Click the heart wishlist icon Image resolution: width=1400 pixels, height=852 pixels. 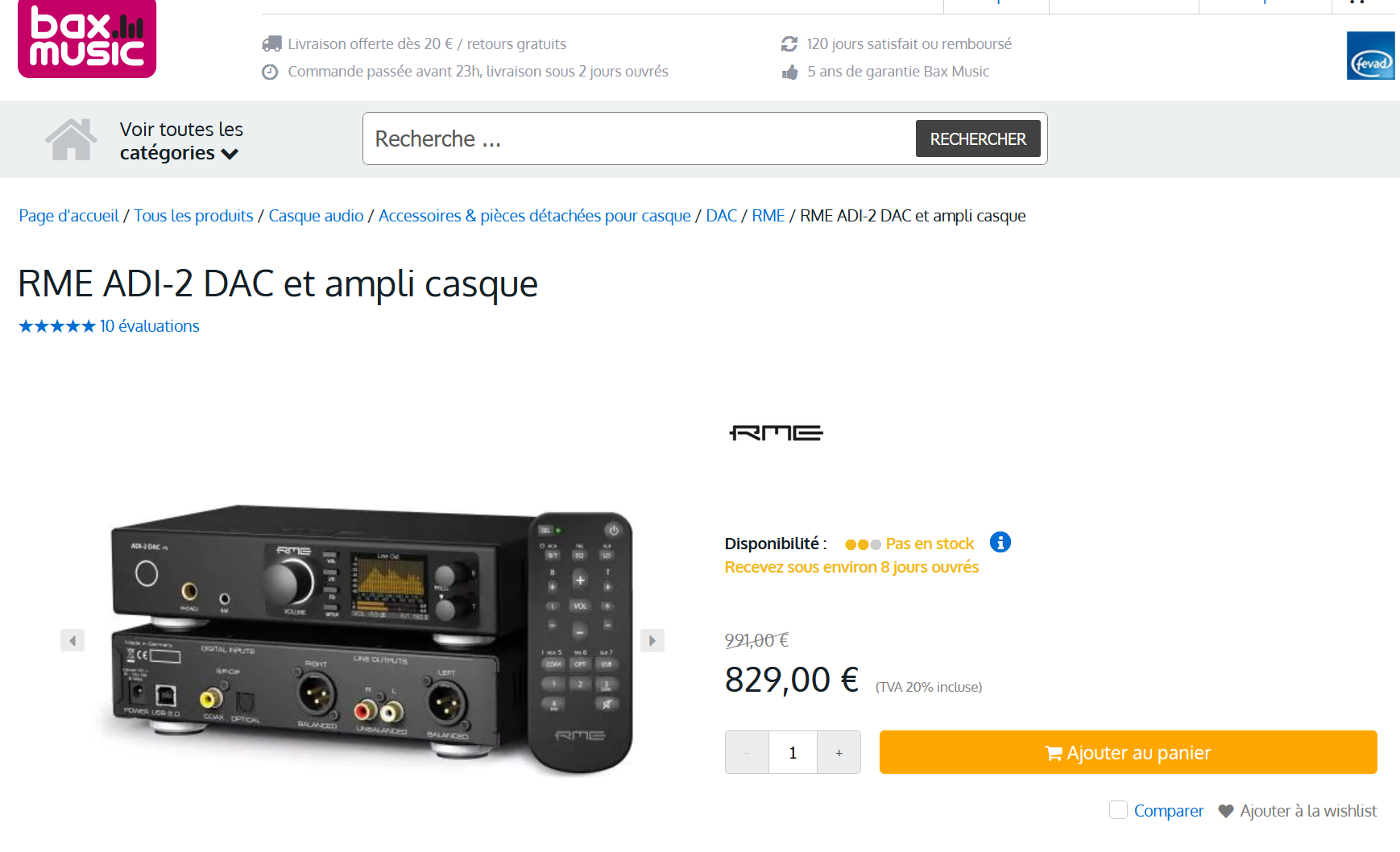[1226, 811]
